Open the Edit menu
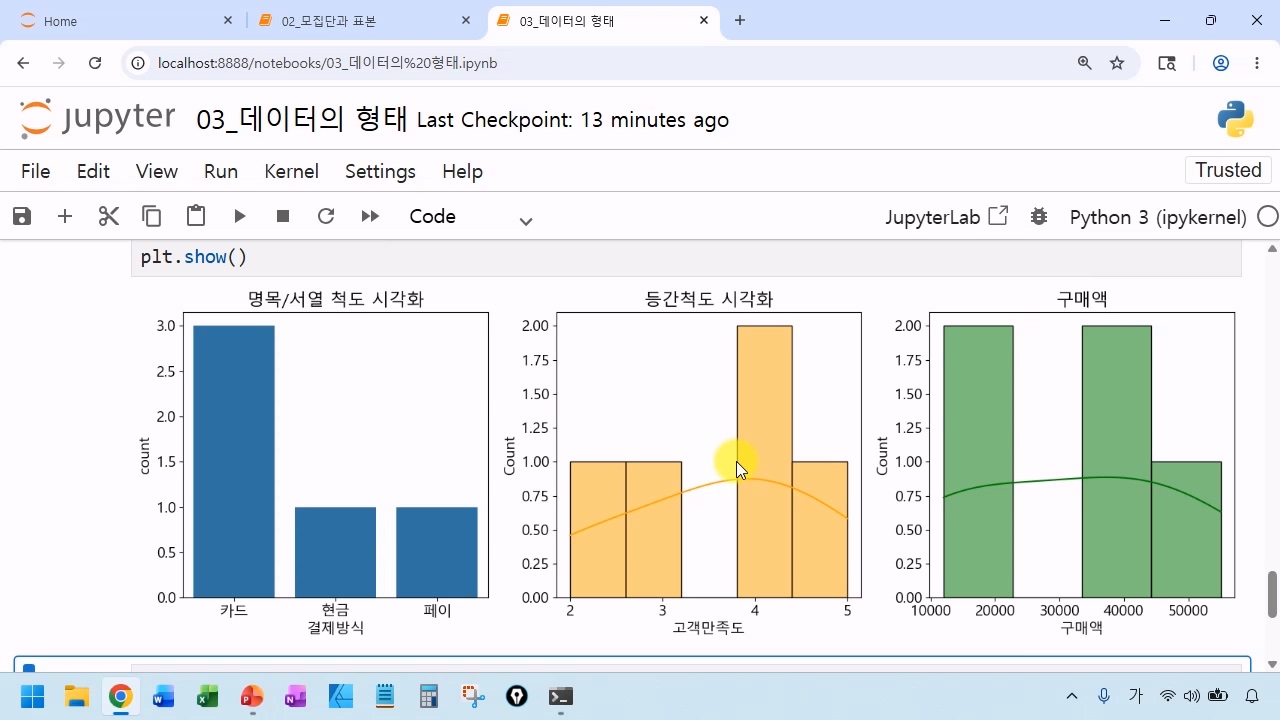 coord(93,171)
